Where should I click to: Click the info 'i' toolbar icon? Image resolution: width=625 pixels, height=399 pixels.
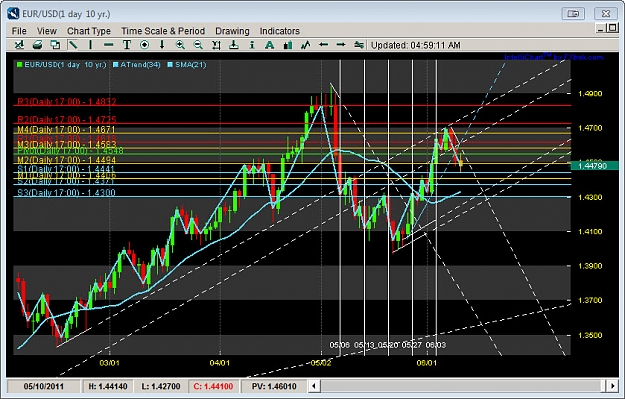(252, 45)
